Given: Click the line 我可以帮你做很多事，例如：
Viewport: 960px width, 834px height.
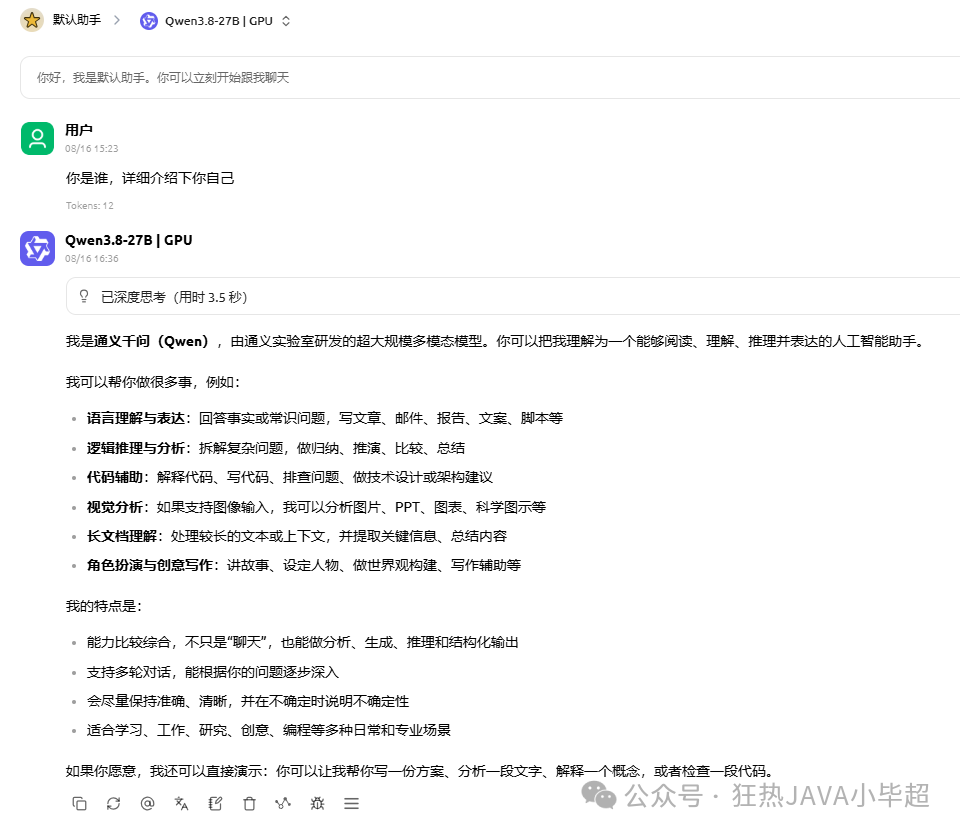Looking at the screenshot, I should pos(154,382).
